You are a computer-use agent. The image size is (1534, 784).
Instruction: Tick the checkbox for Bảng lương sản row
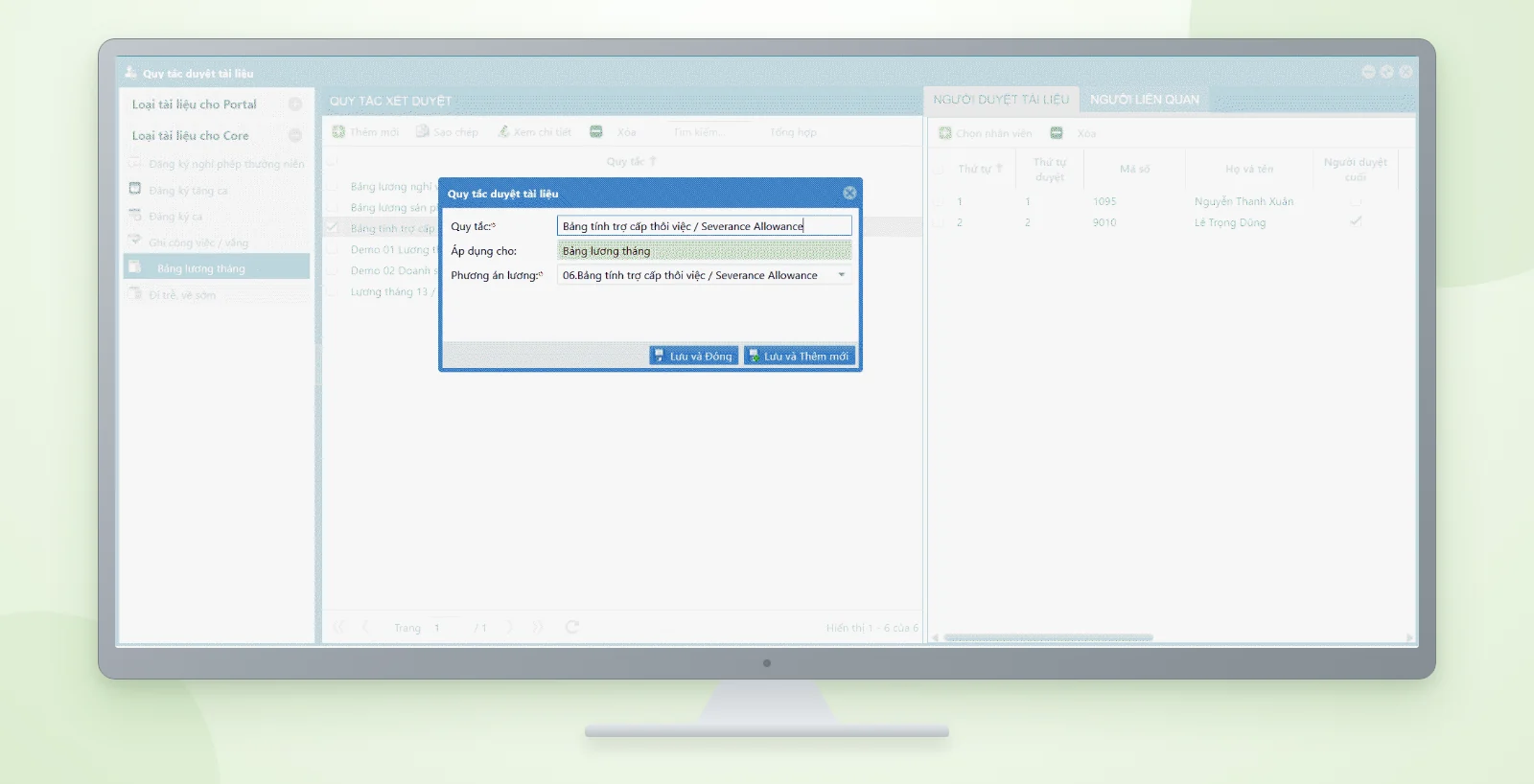333,207
